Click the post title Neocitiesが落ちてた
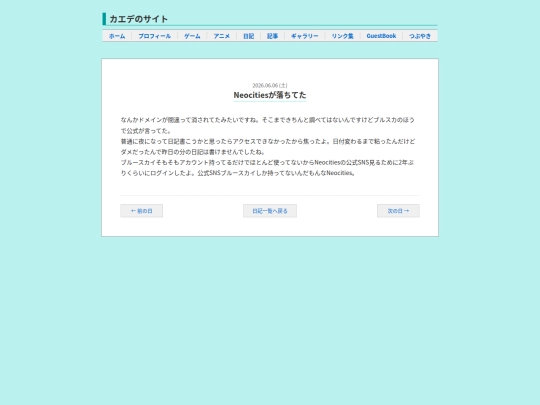The image size is (540, 405). click(x=270, y=95)
